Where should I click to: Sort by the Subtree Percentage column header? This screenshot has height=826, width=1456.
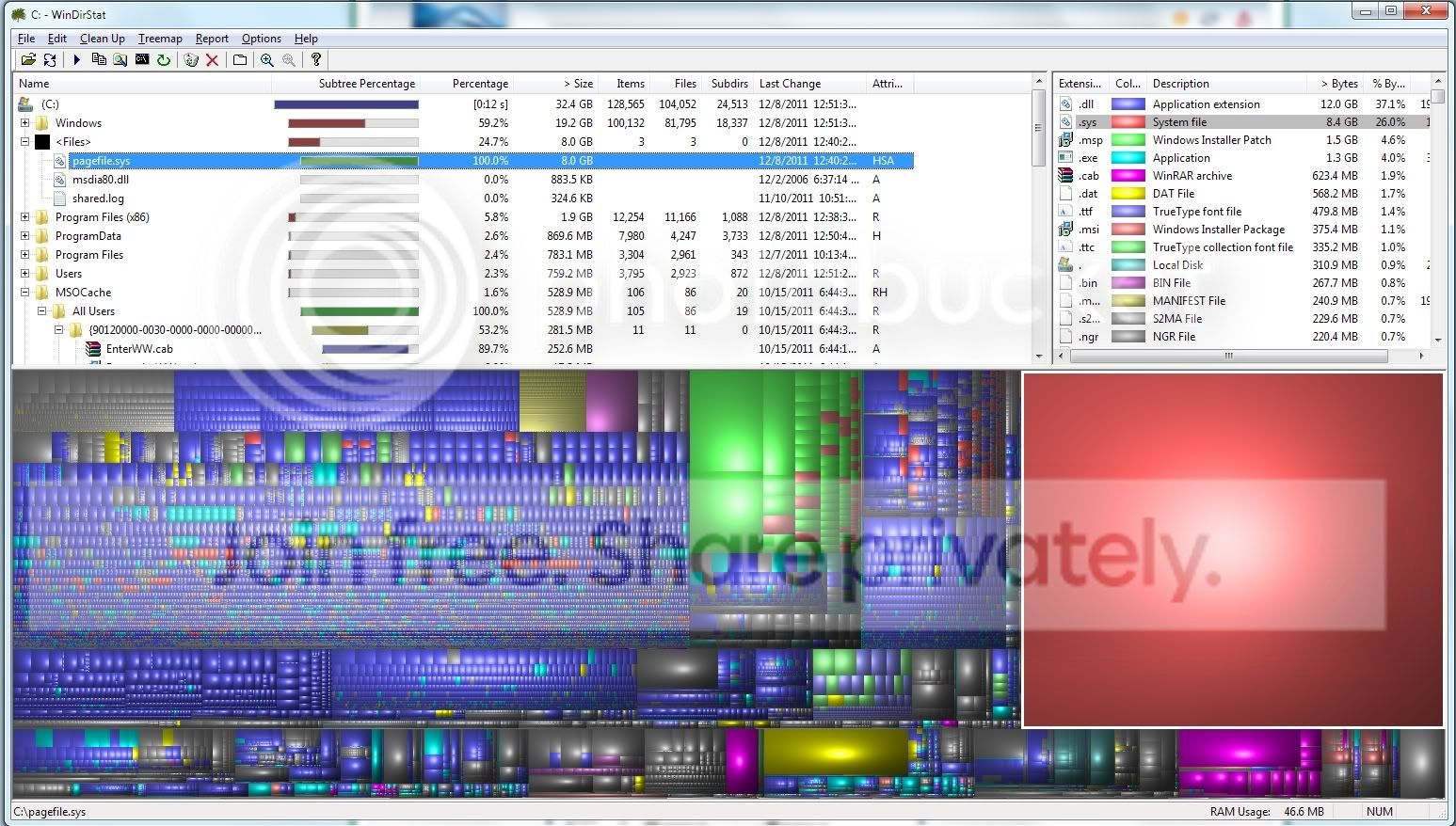click(345, 84)
